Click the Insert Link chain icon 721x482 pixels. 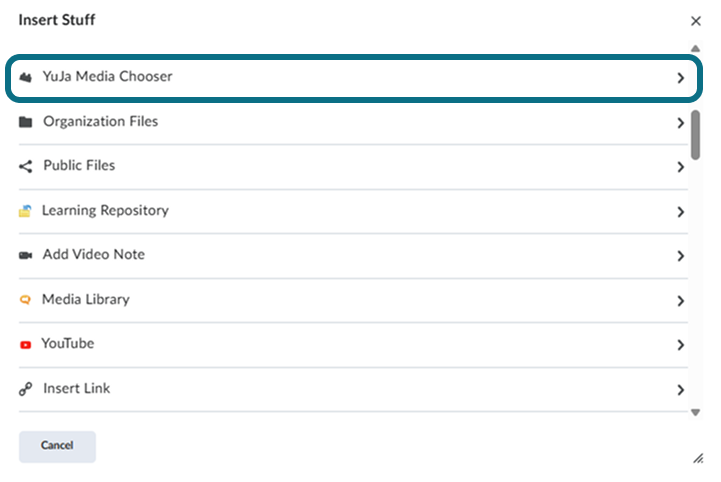pos(26,389)
